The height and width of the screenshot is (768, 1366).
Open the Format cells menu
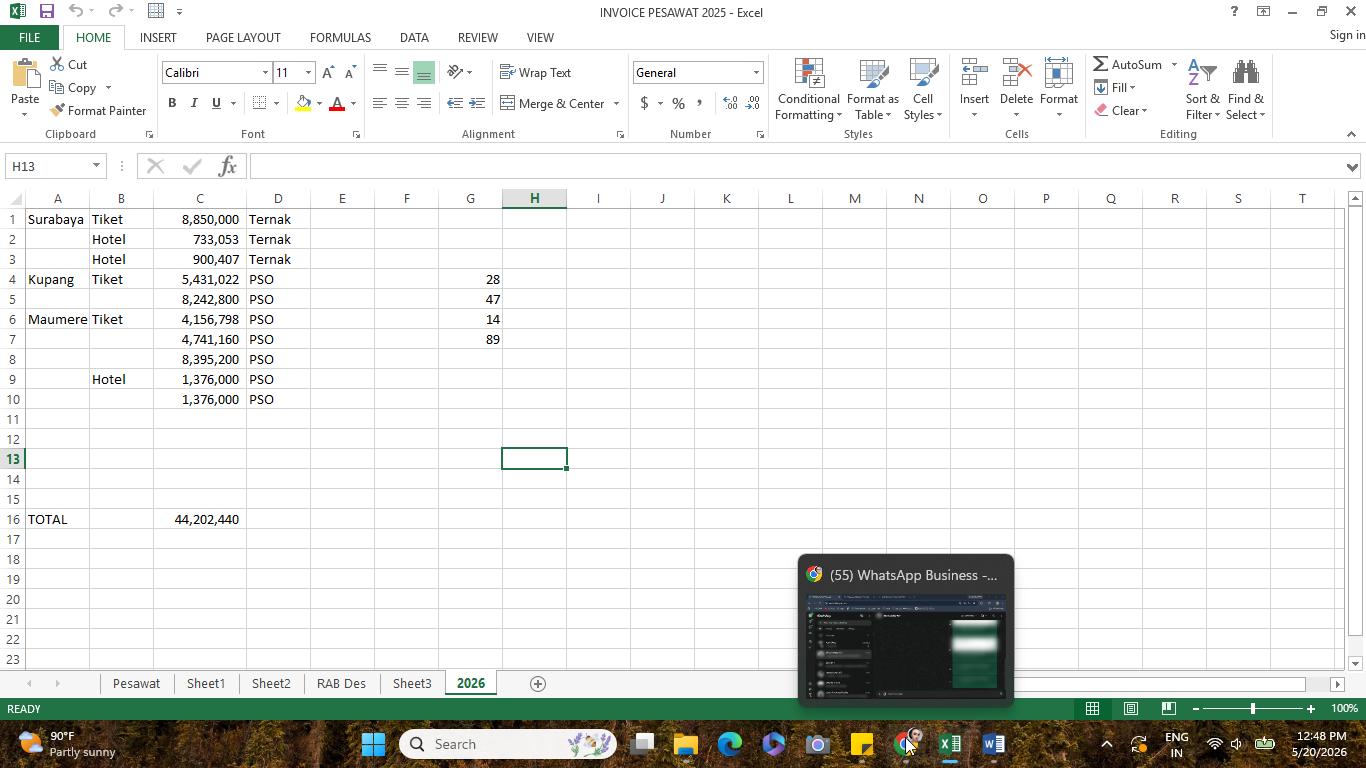point(1058,89)
